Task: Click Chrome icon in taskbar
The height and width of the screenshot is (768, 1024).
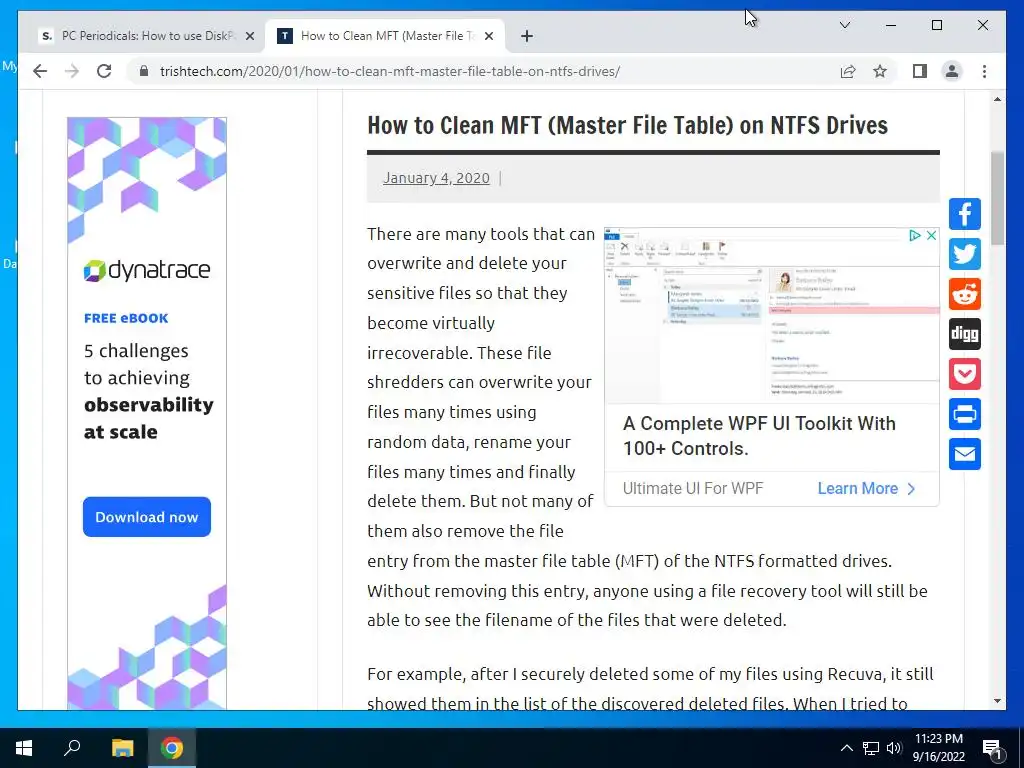Action: 172,748
